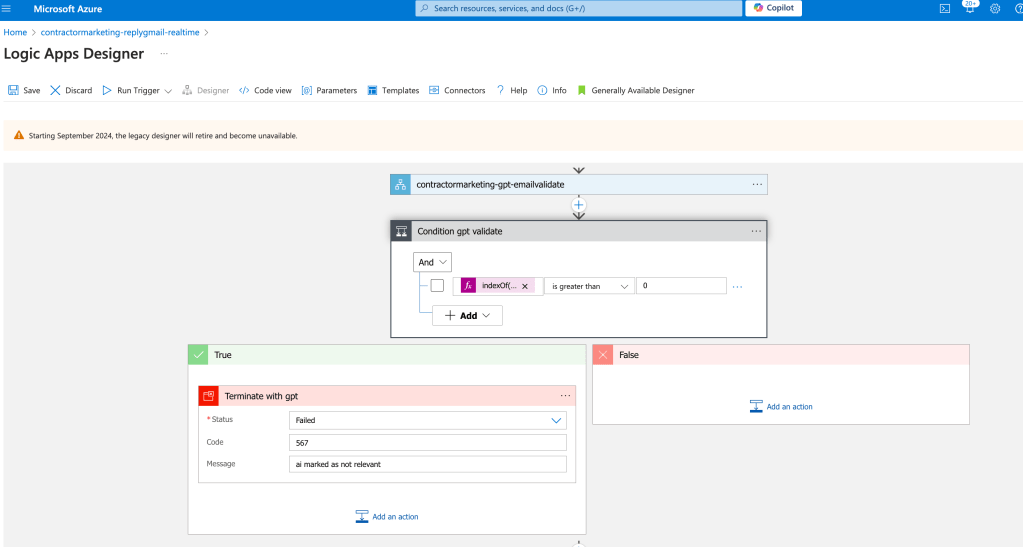Screen dimensions: 1023x547
Task: Open Cloud Shell from the top bar
Action: (945, 8)
